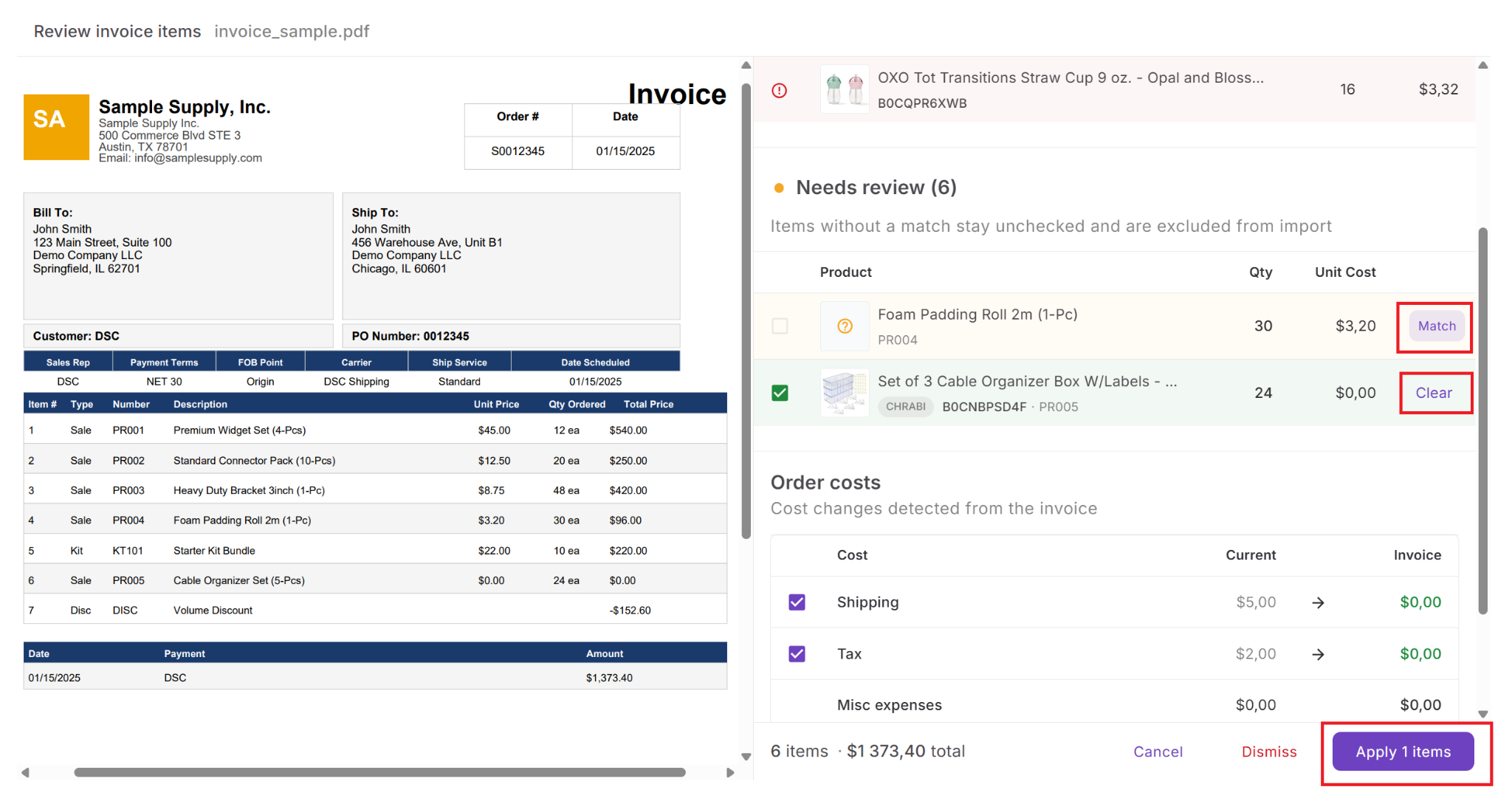The image size is (1512, 801).
Task: Click Set of 3 Cable Organizer Box name
Action: pyautogui.click(x=1027, y=381)
